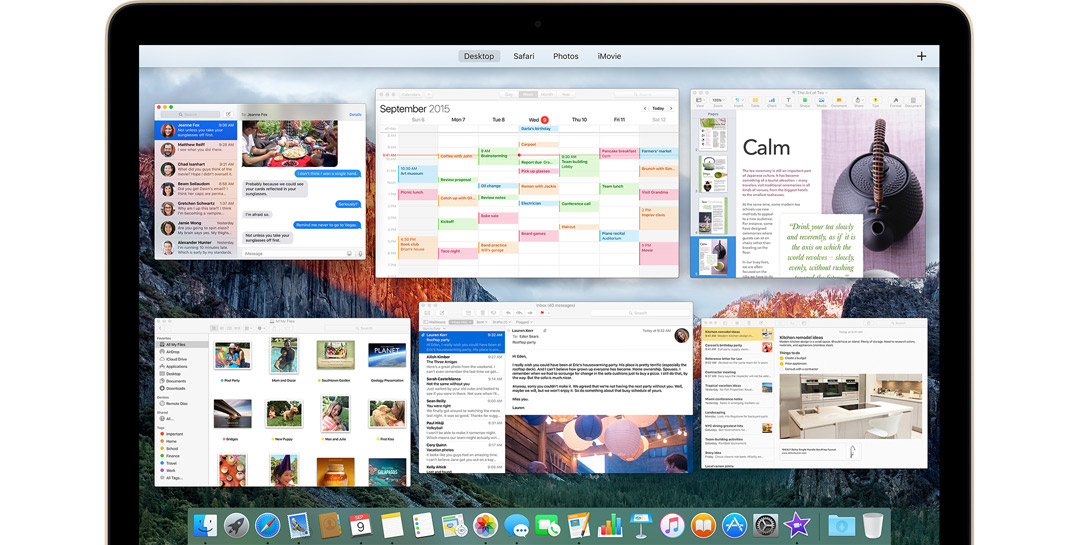Open Mail stamp icon in Dock
1079x545 pixels.
coord(299,526)
